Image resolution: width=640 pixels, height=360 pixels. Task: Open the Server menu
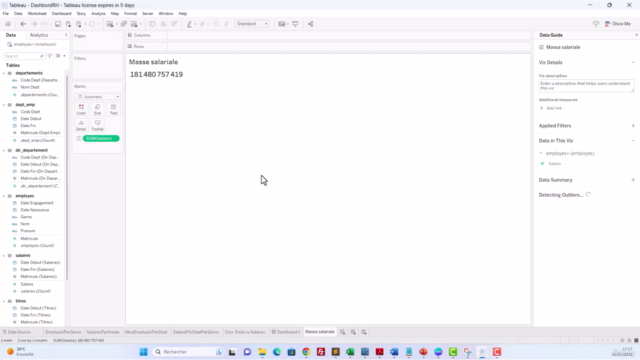pyautogui.click(x=147, y=13)
